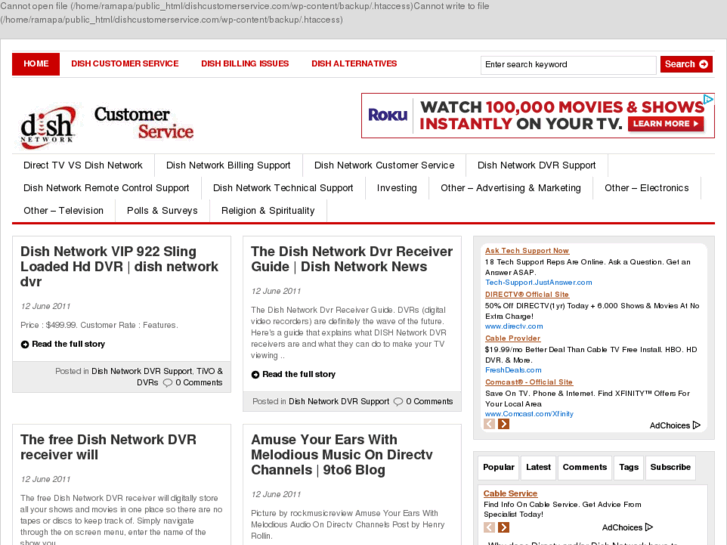The image size is (727, 545).
Task: Click the arrow icon beside Read the full story for Dvr Receiver Guide
Action: 255,374
